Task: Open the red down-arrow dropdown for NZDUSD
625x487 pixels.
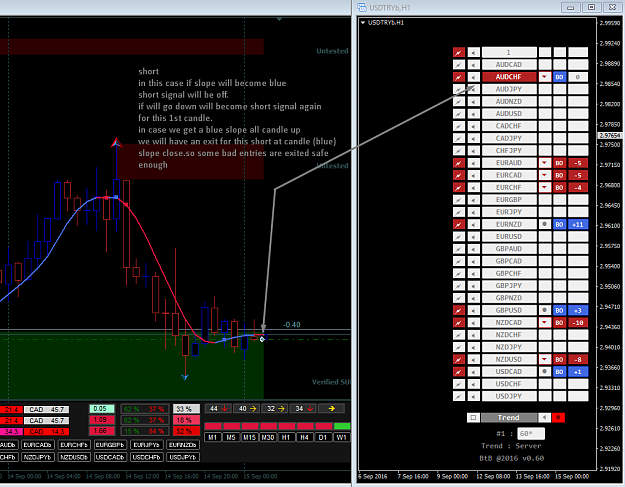Action: click(544, 359)
